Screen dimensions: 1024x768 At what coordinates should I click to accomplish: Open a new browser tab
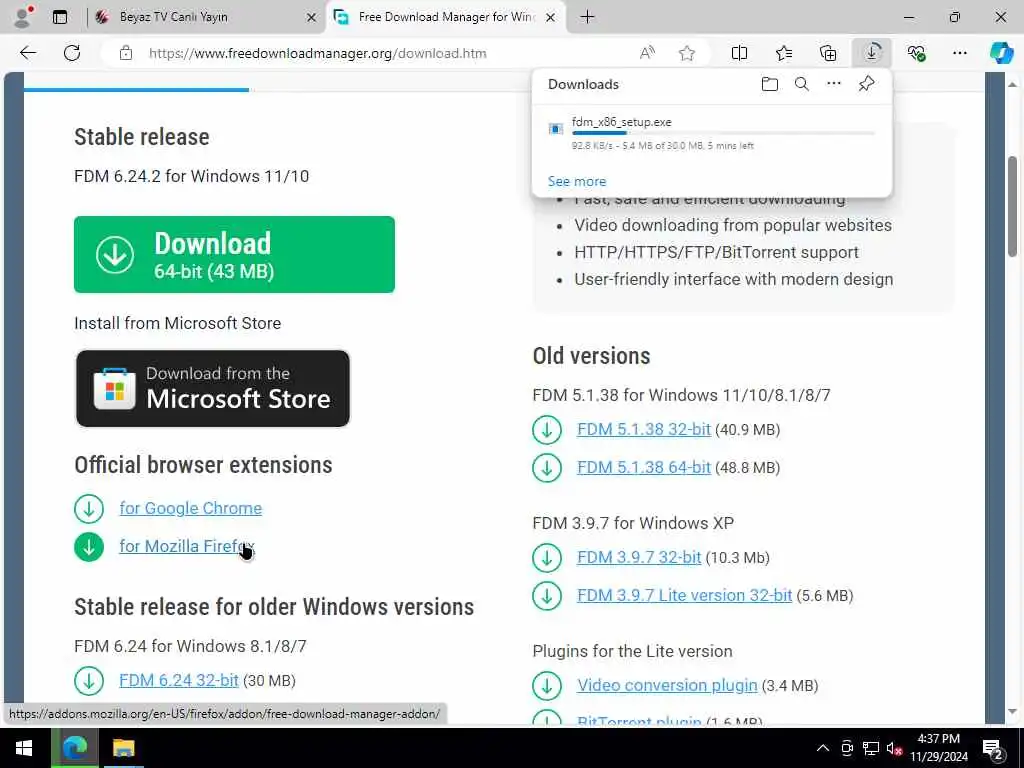587,17
